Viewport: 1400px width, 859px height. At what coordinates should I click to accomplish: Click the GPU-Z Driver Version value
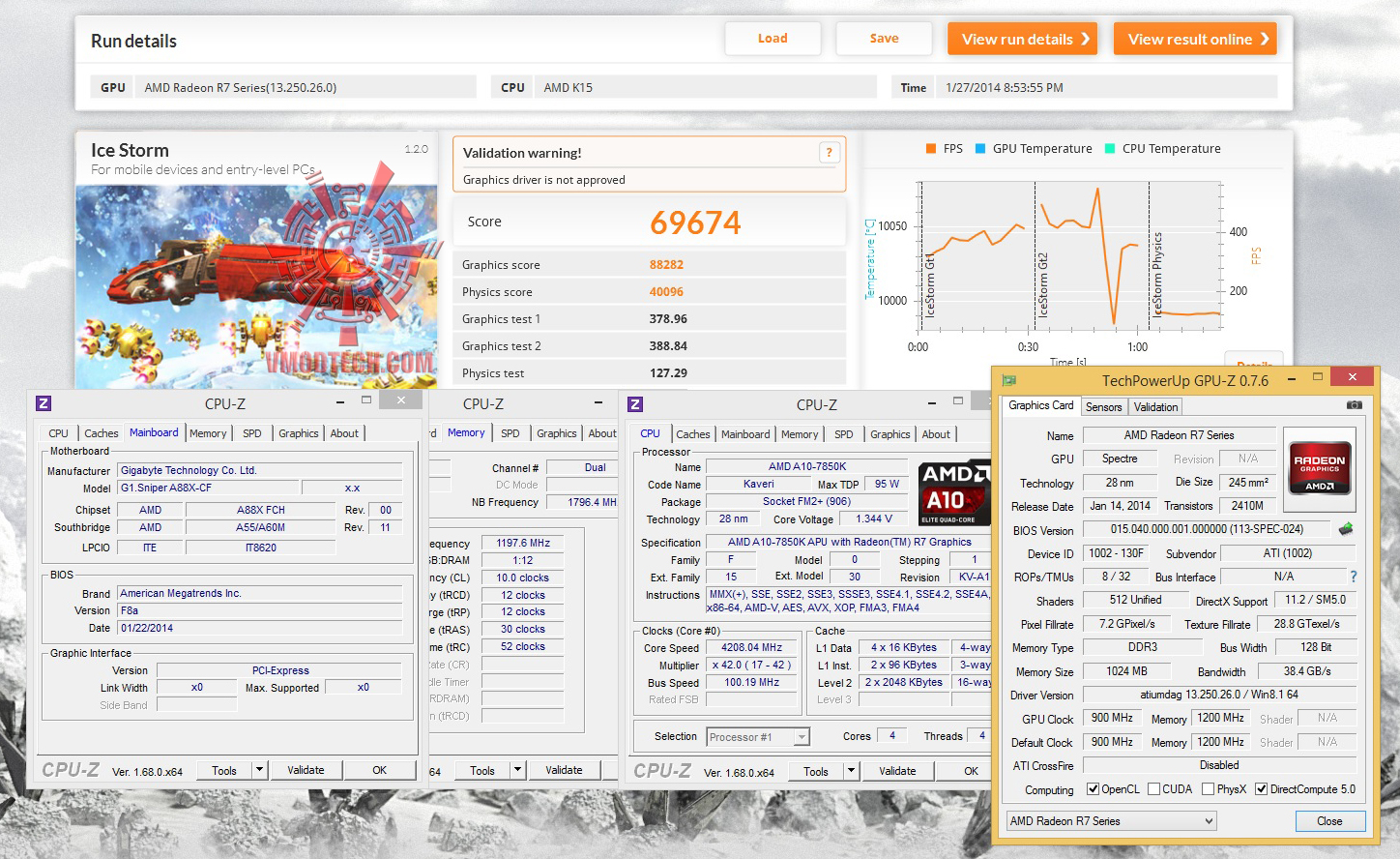click(x=1219, y=695)
